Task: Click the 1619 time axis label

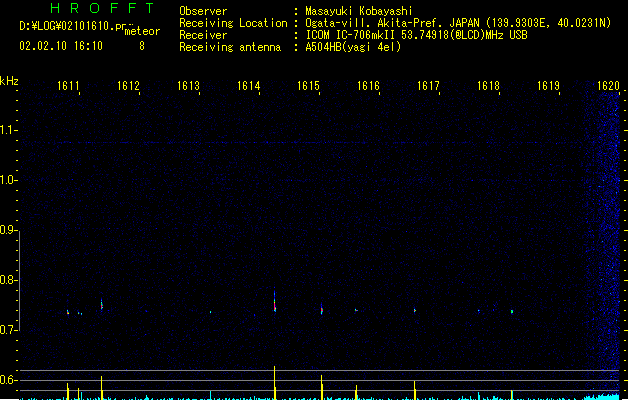Action: tap(548, 86)
